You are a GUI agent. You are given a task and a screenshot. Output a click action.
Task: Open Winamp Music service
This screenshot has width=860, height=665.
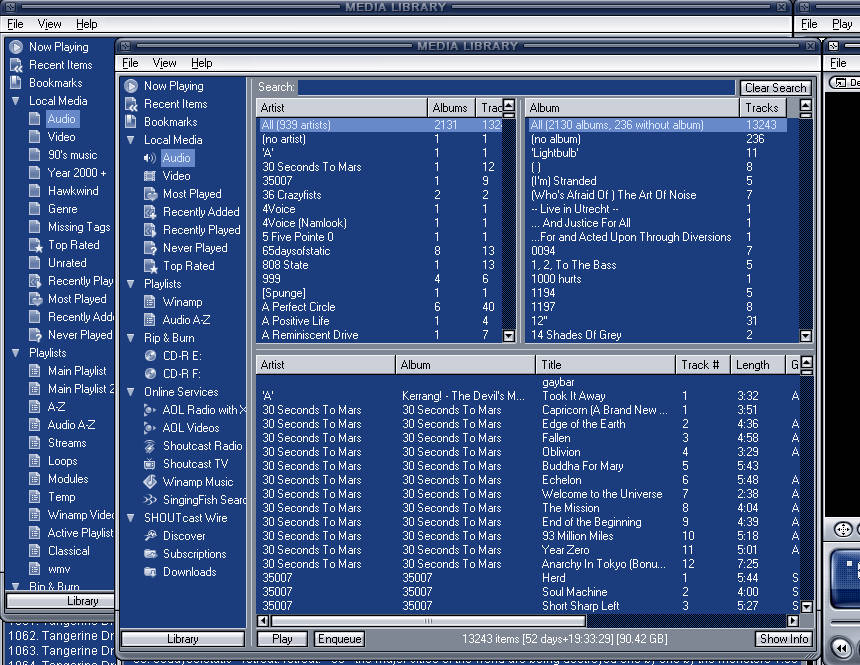tap(198, 482)
